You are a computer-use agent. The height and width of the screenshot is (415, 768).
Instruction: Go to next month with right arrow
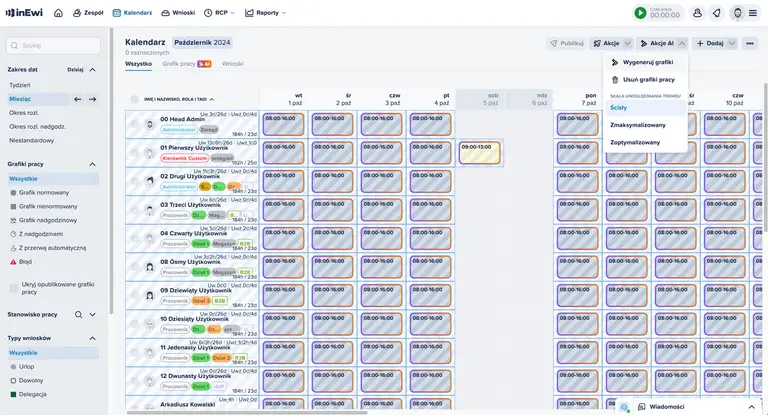(92, 99)
